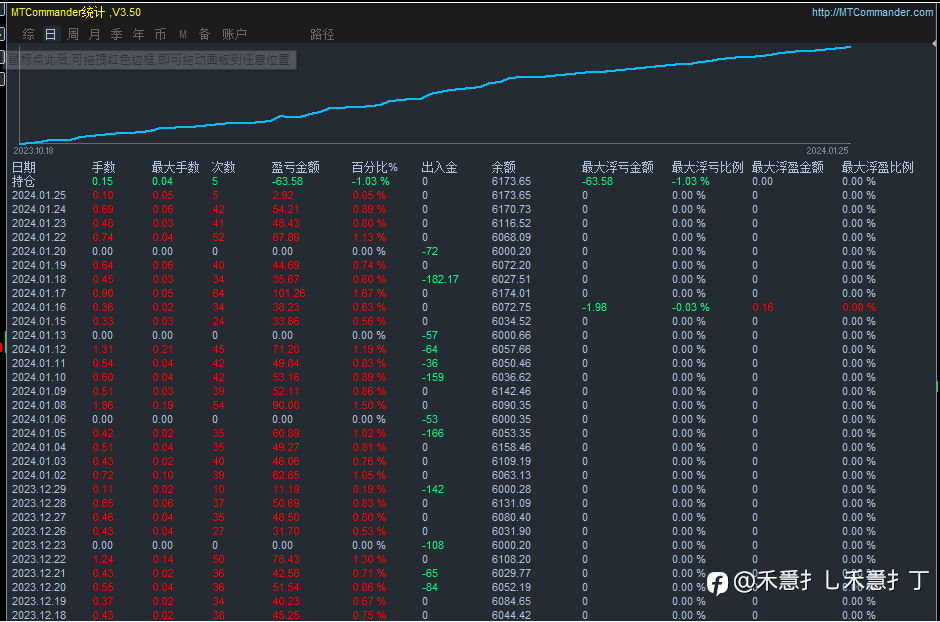The height and width of the screenshot is (622, 940).
Task: Switch to the 综 summary tab
Action: [x=28, y=34]
